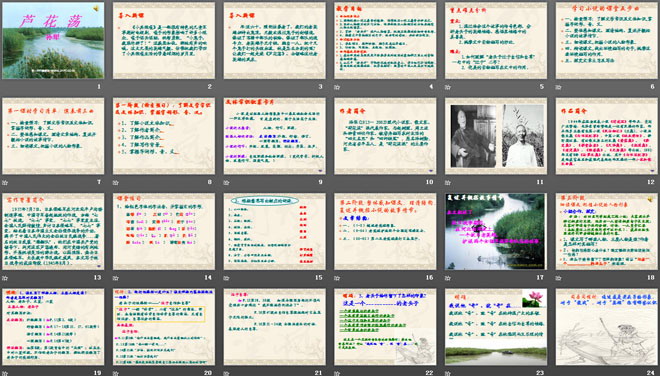This screenshot has height=376, width=660.
Task: Click the animation star icon under slide 19
Action: click(x=5, y=373)
